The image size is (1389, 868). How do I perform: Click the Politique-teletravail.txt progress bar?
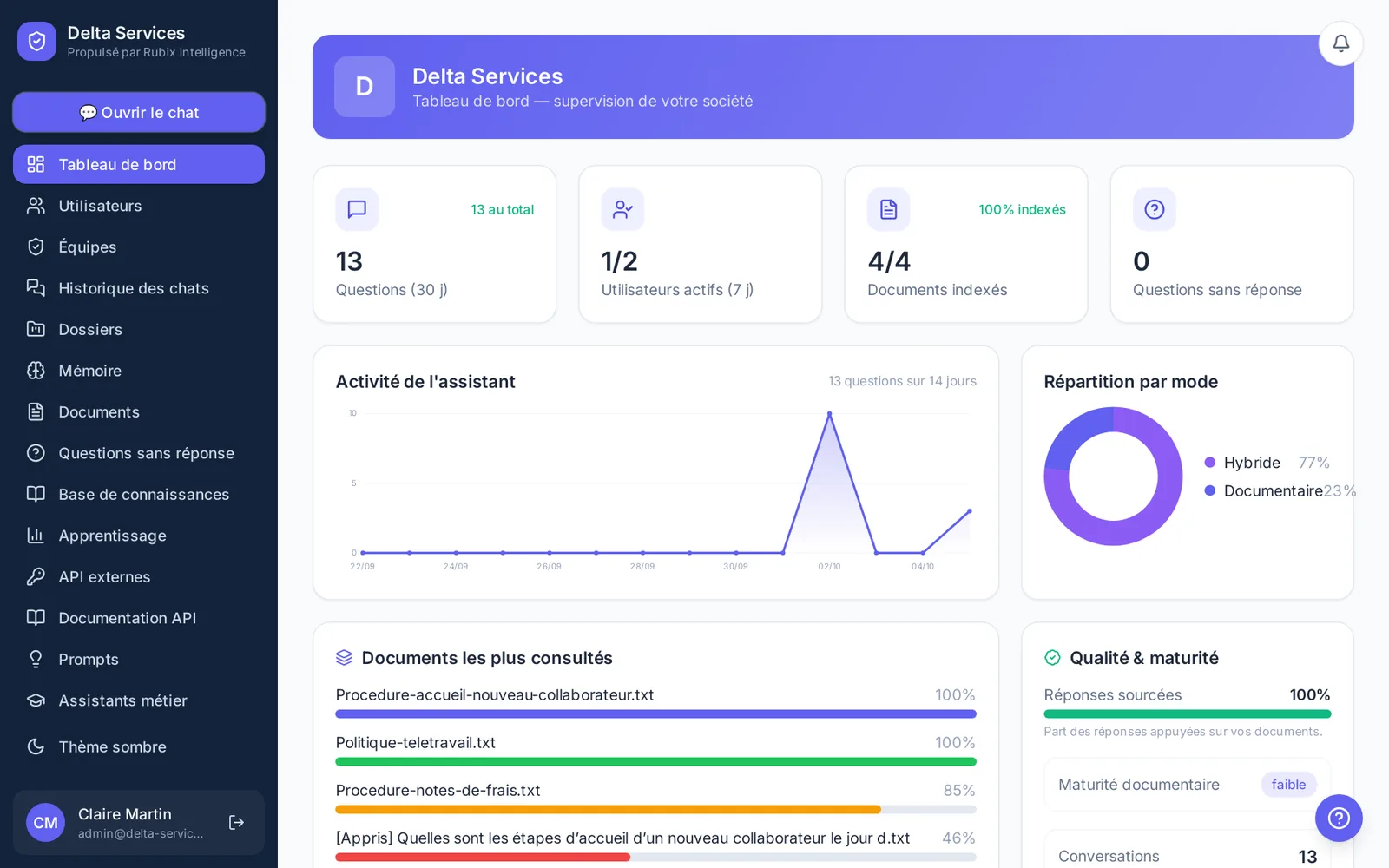655,762
